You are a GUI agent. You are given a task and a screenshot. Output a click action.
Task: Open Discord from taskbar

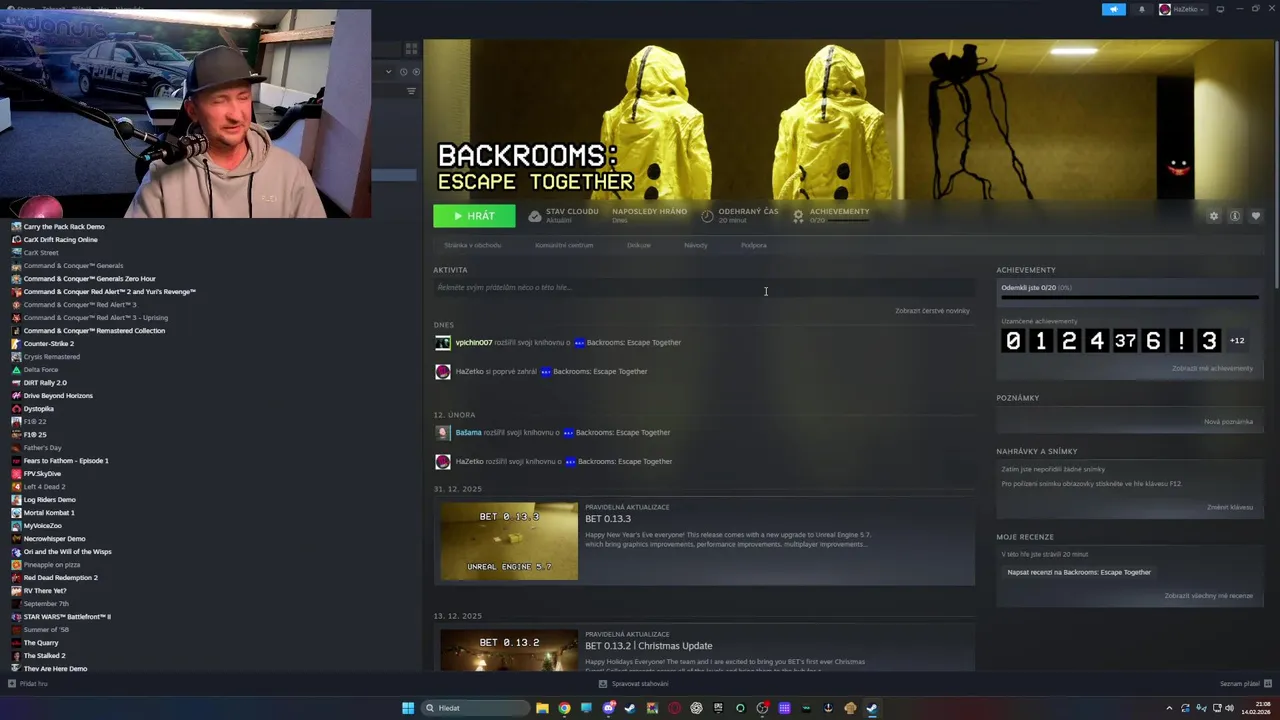[x=608, y=708]
